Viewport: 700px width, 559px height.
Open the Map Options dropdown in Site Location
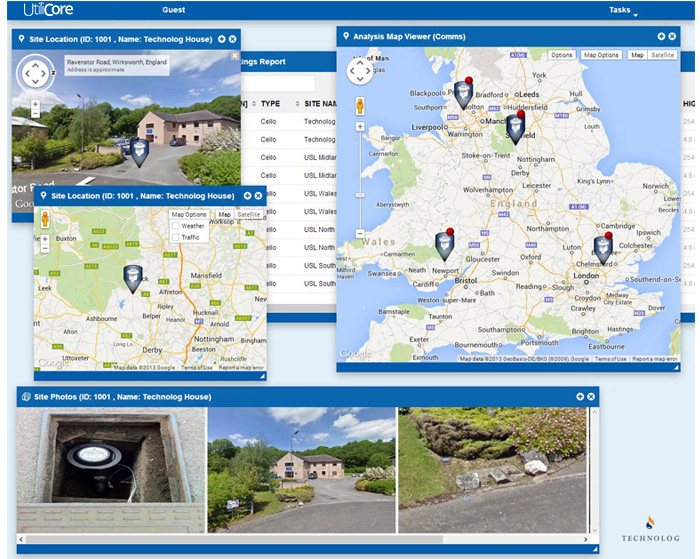[x=189, y=214]
